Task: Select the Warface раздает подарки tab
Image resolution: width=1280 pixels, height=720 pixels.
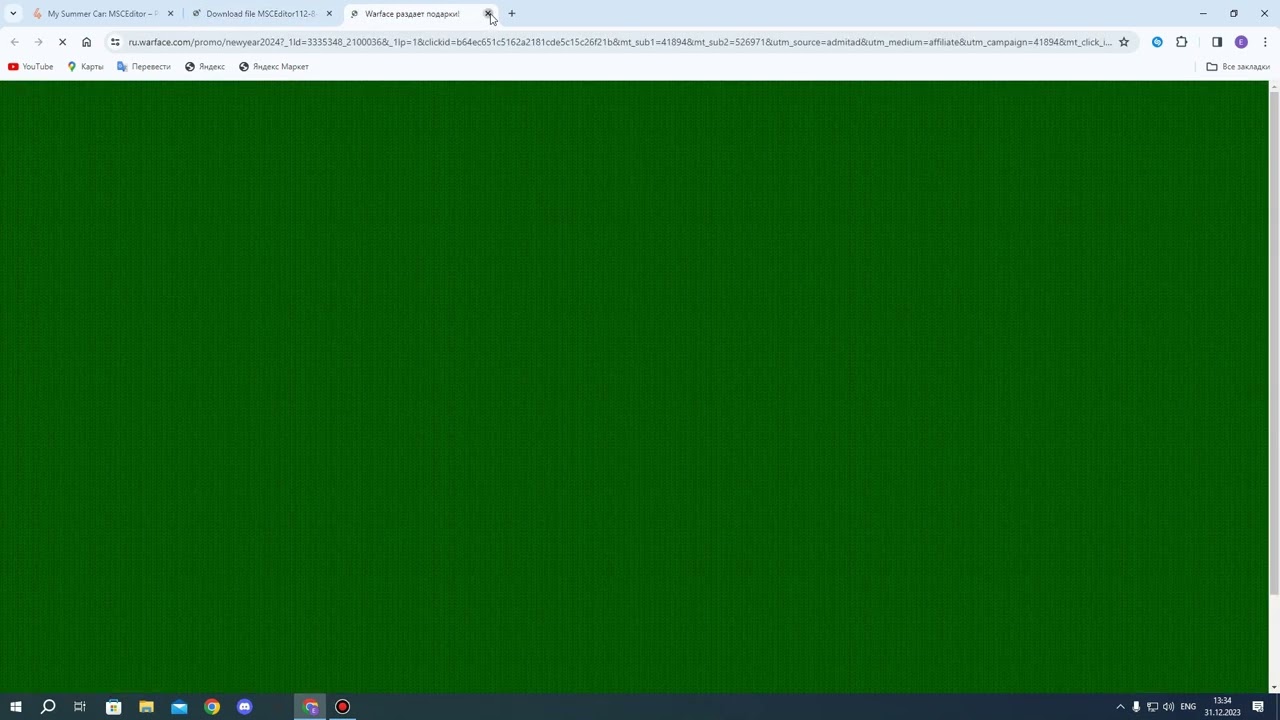Action: point(412,14)
